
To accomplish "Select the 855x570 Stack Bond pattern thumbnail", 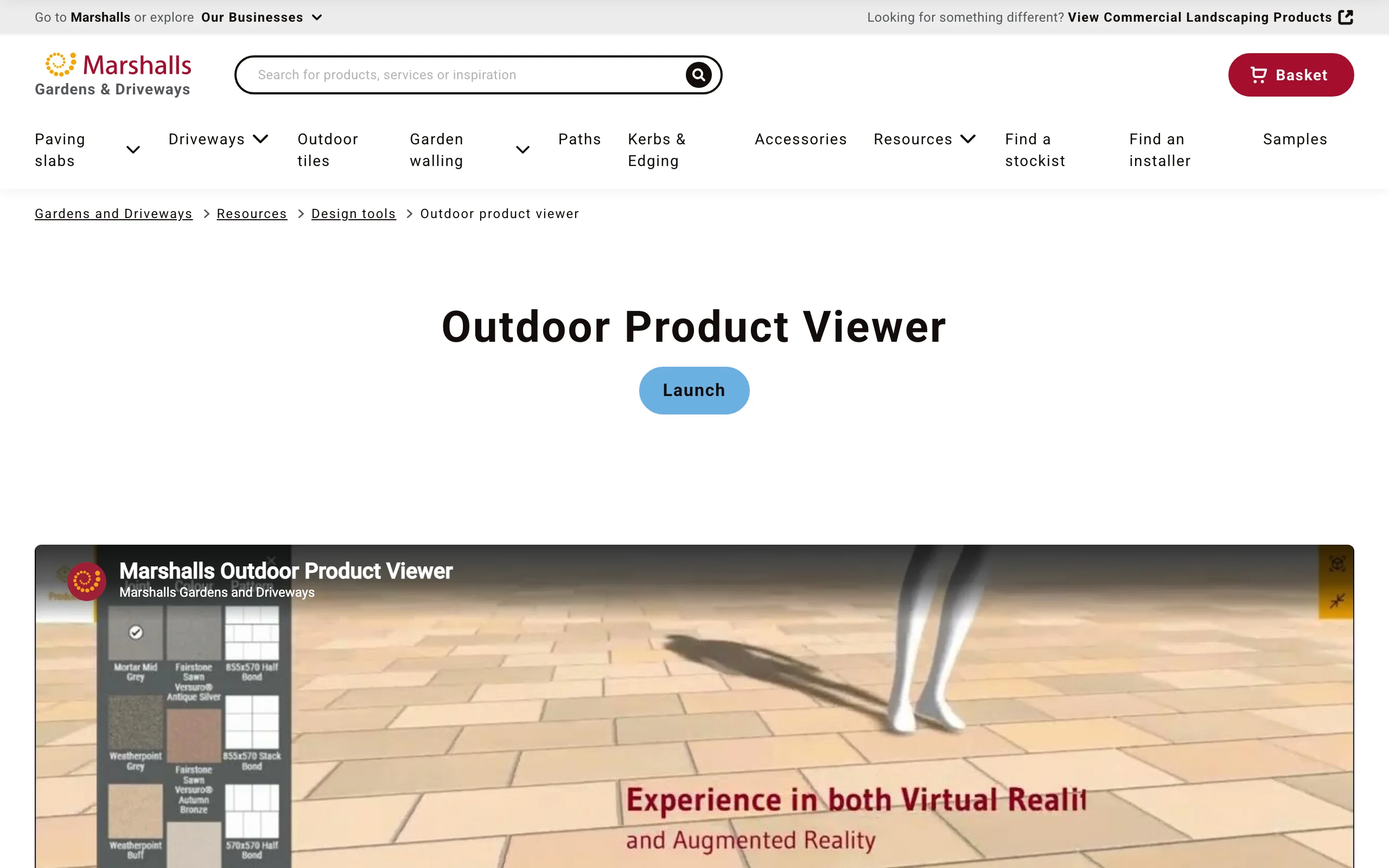I will click(252, 722).
